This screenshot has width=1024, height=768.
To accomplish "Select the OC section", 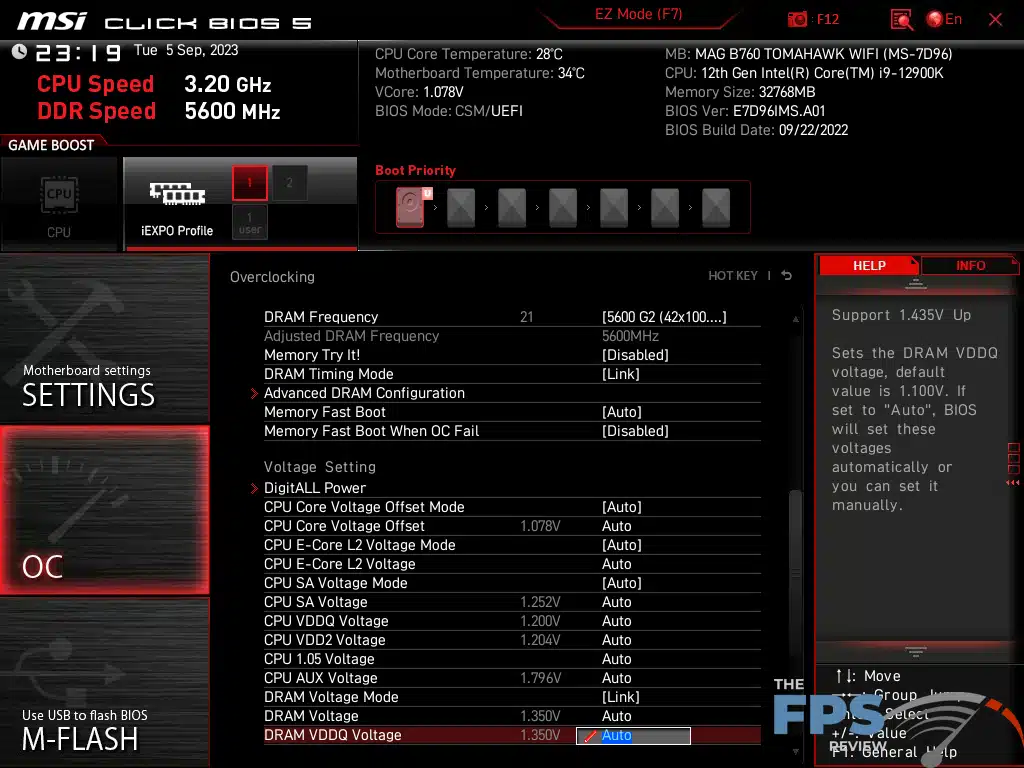I will [x=104, y=510].
